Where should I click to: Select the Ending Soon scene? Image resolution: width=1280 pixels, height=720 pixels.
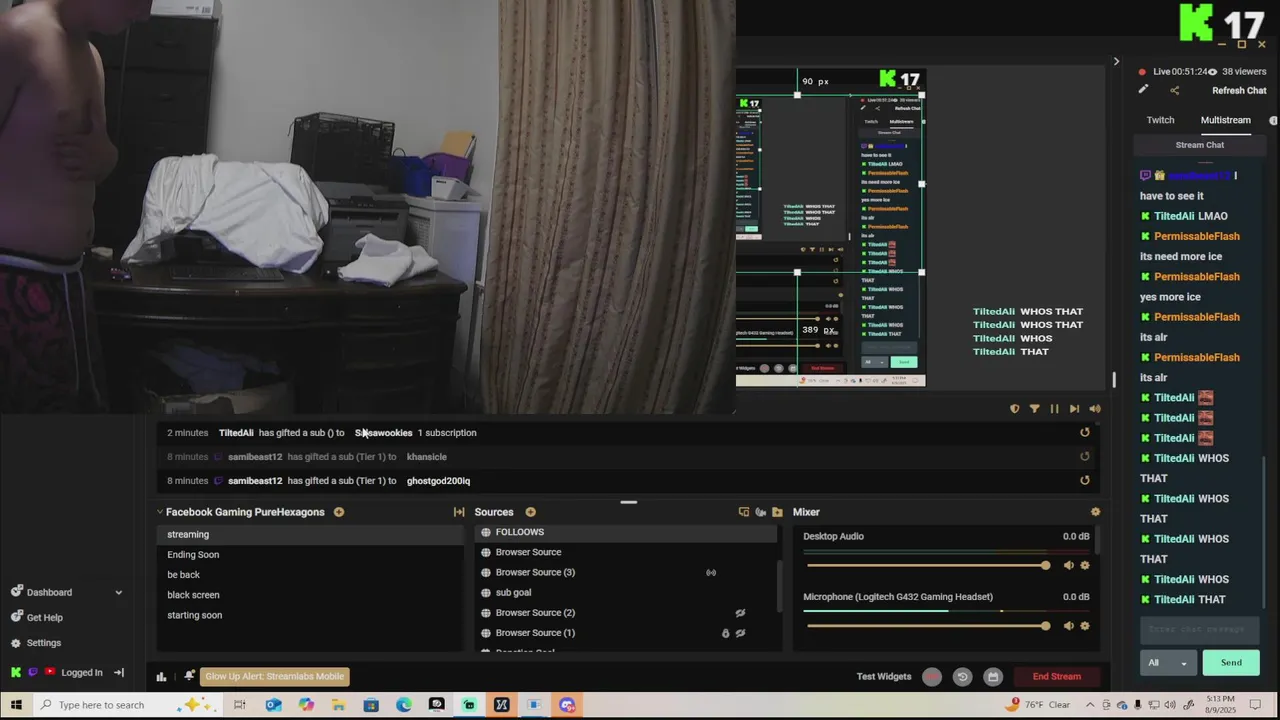tap(310, 555)
